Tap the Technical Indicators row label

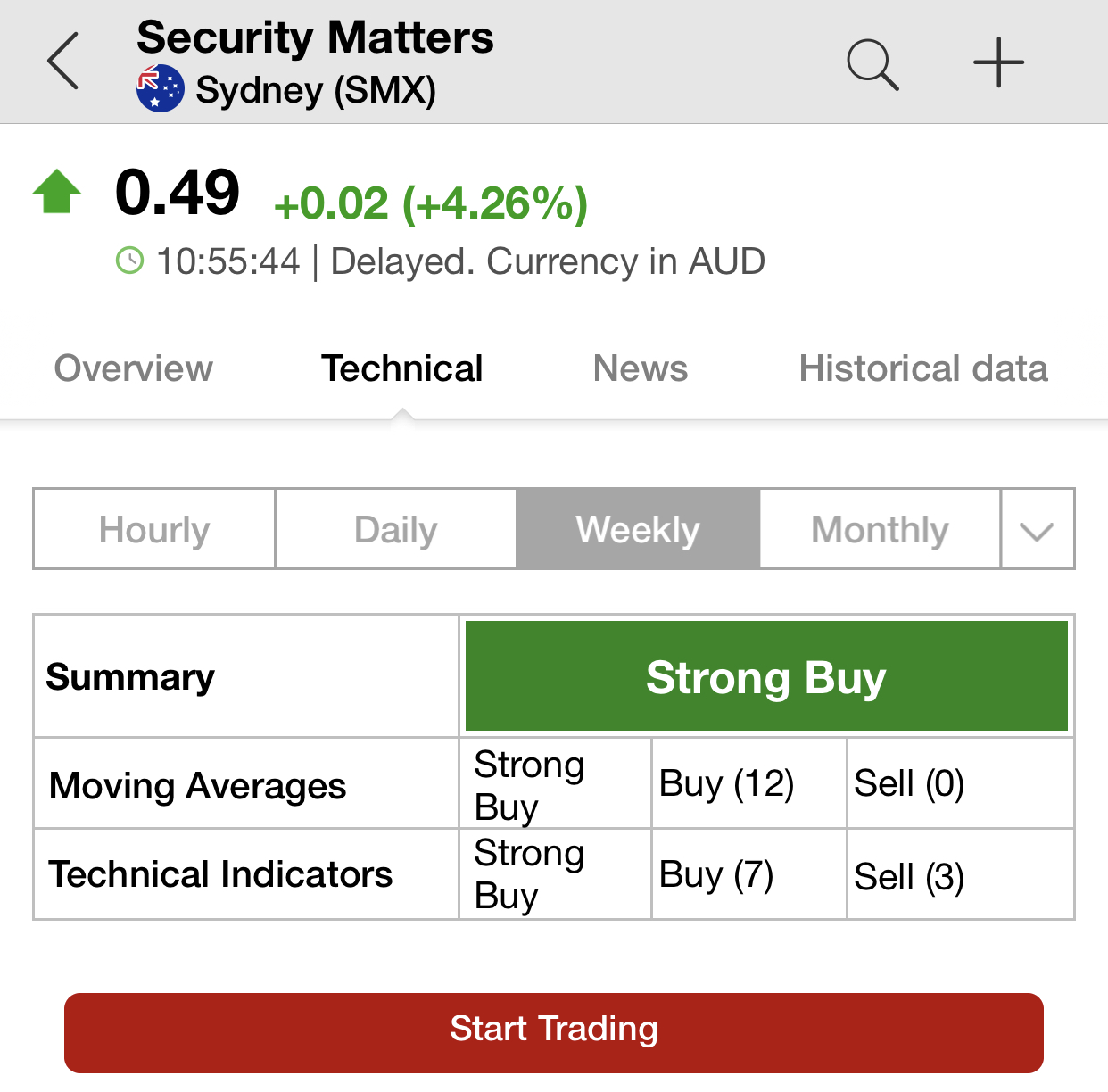[221, 874]
